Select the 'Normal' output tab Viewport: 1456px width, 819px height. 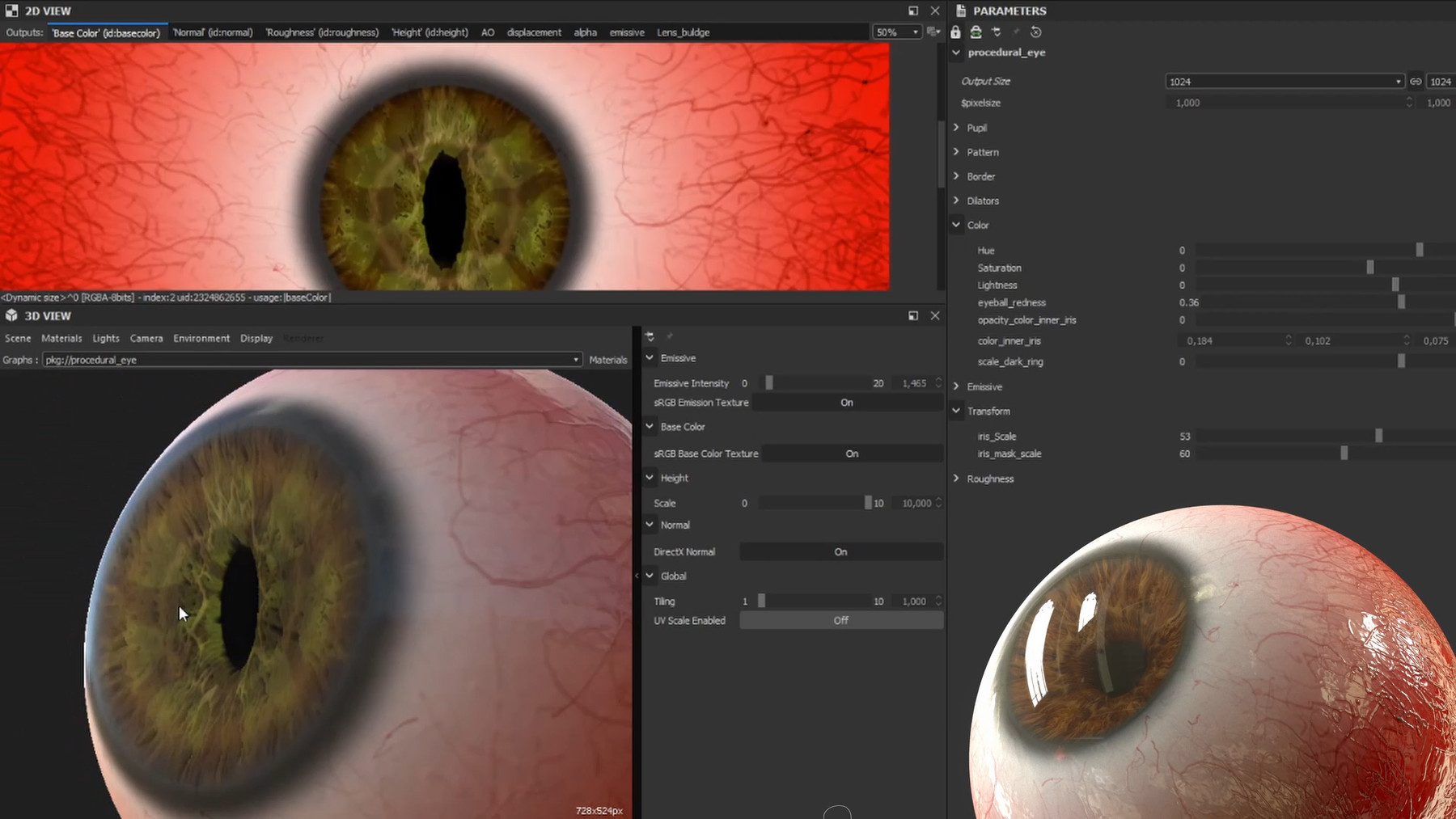click(213, 32)
